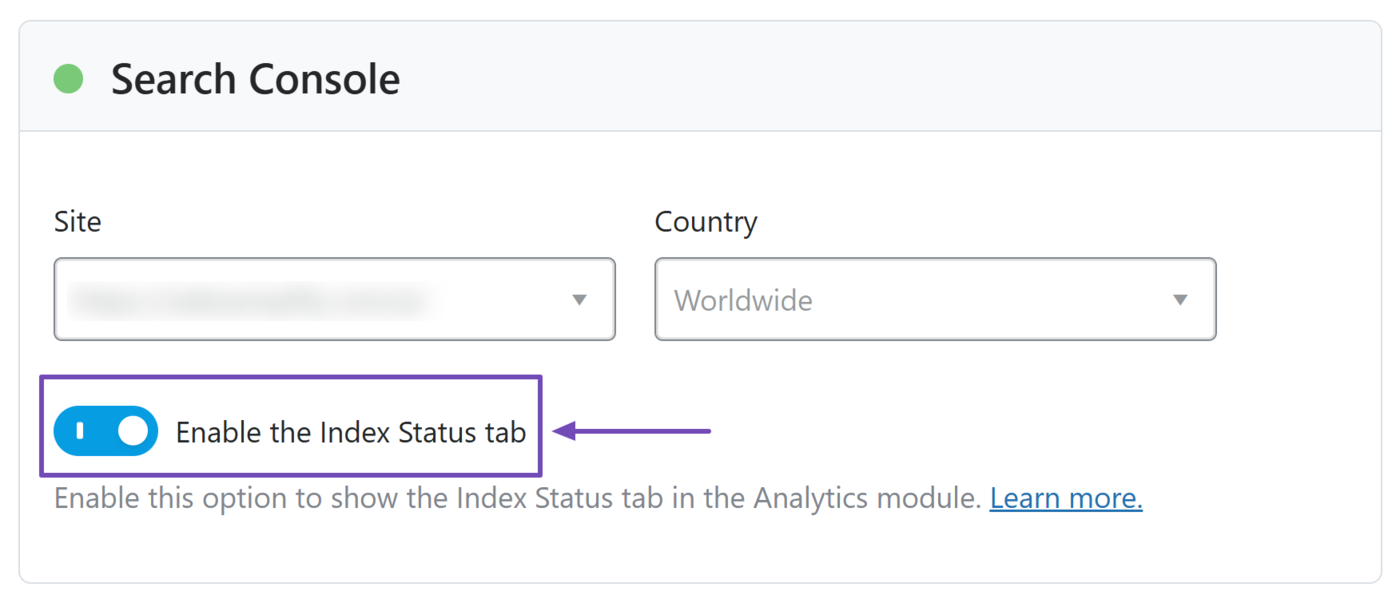Screen dimensions: 1400x603
Task: Click the Site dropdown arrow
Action: coord(579,300)
